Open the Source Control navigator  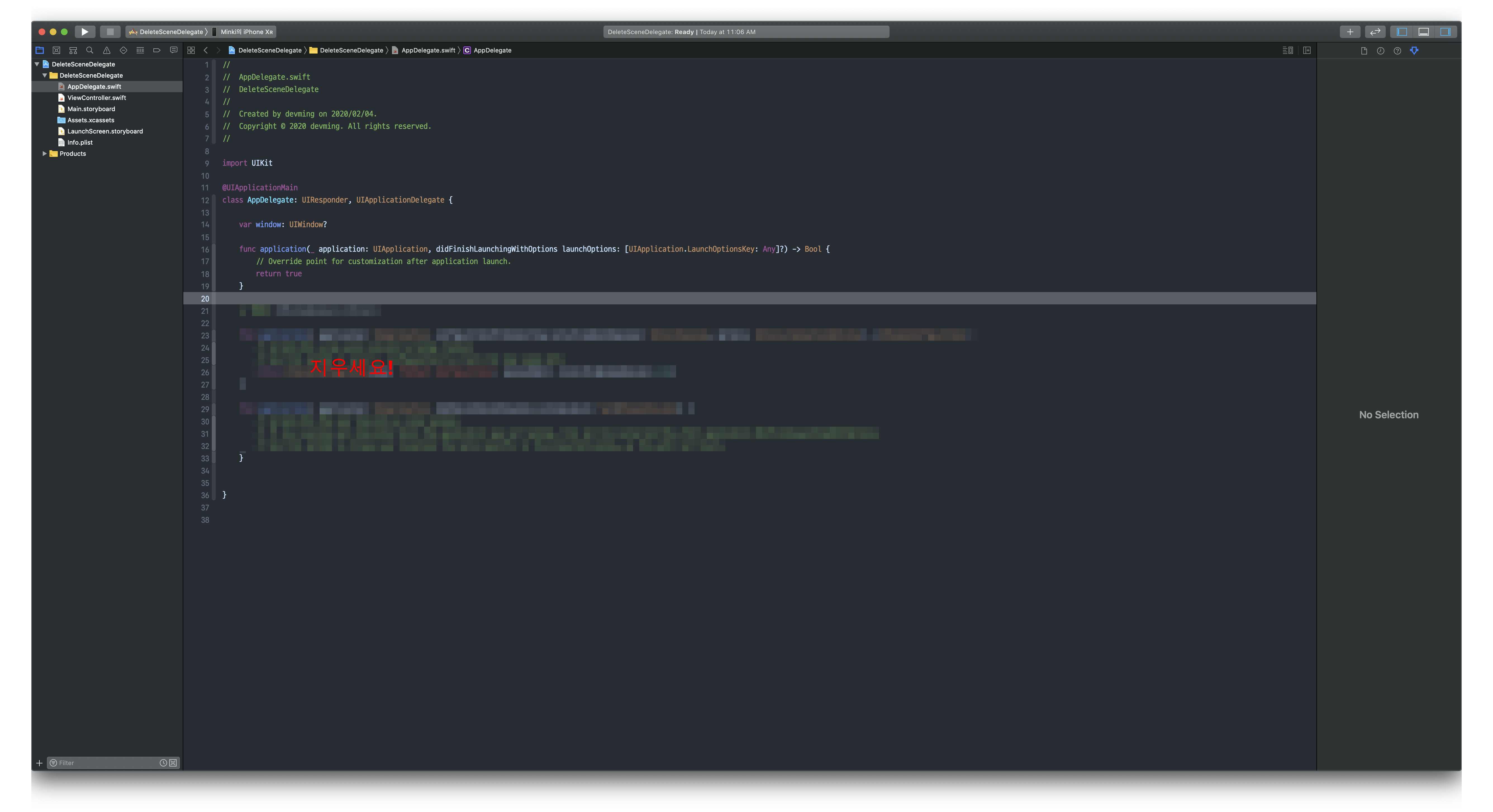pos(56,50)
